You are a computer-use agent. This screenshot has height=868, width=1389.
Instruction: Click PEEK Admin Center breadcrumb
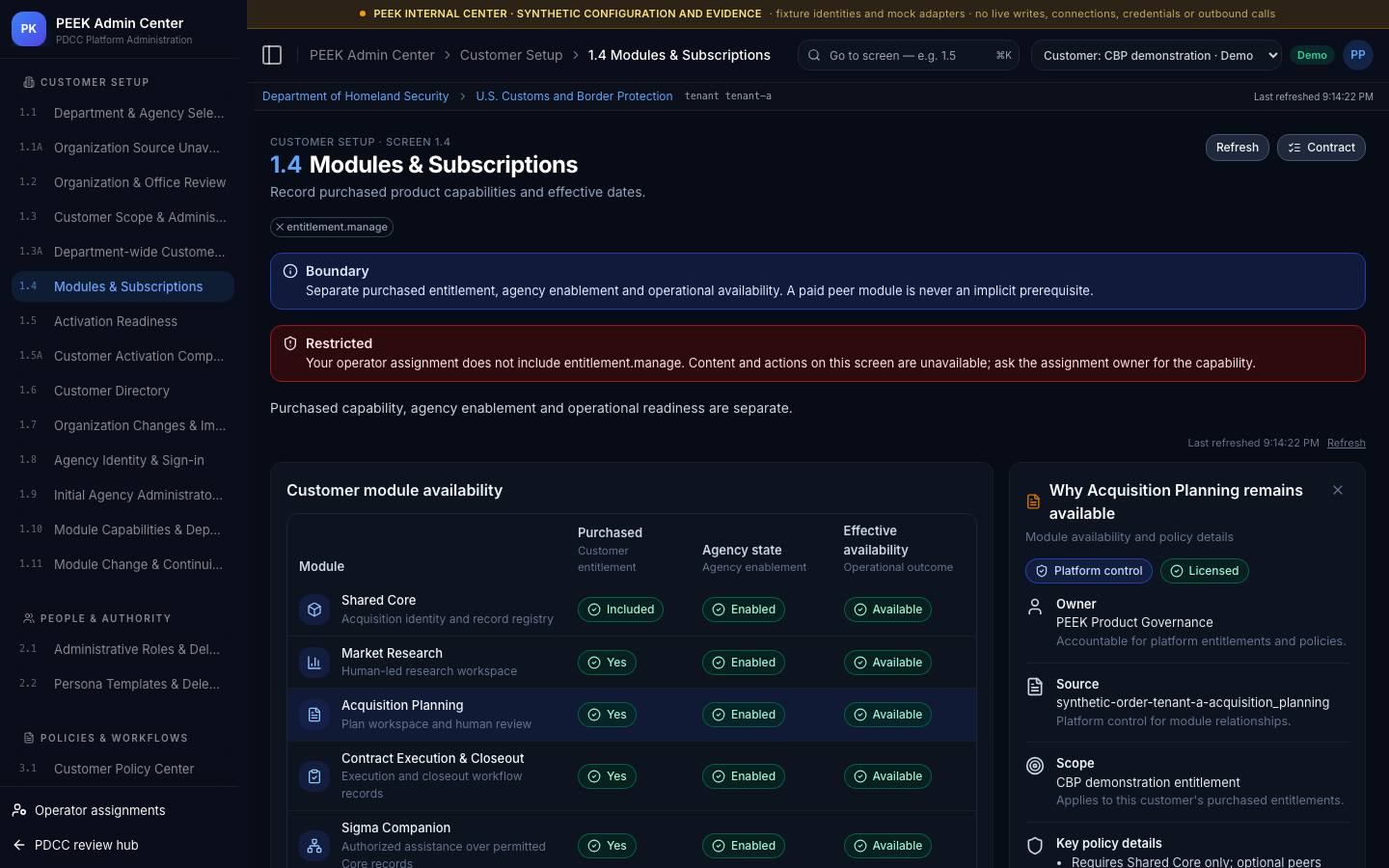(371, 55)
